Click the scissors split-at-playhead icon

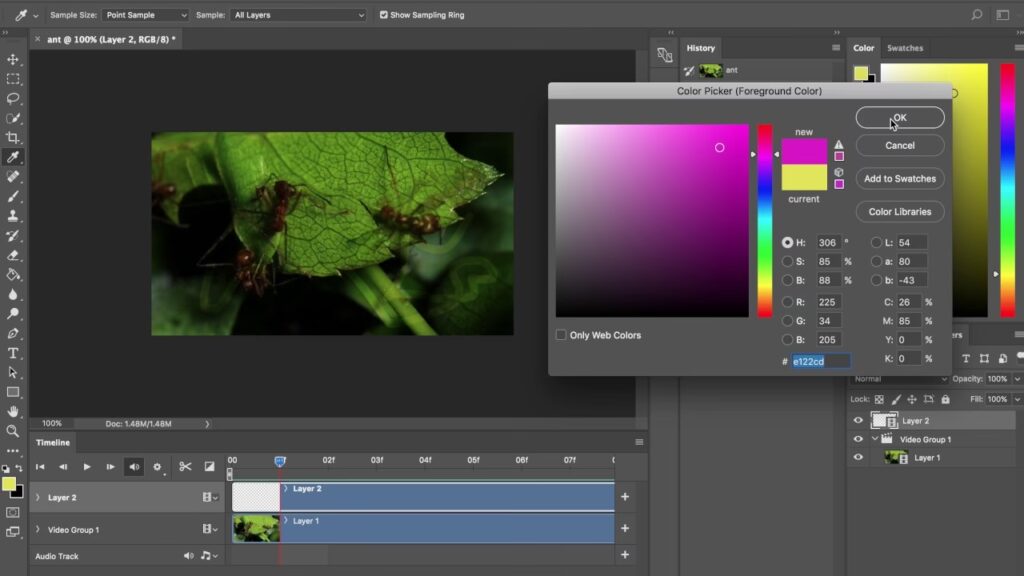[185, 467]
